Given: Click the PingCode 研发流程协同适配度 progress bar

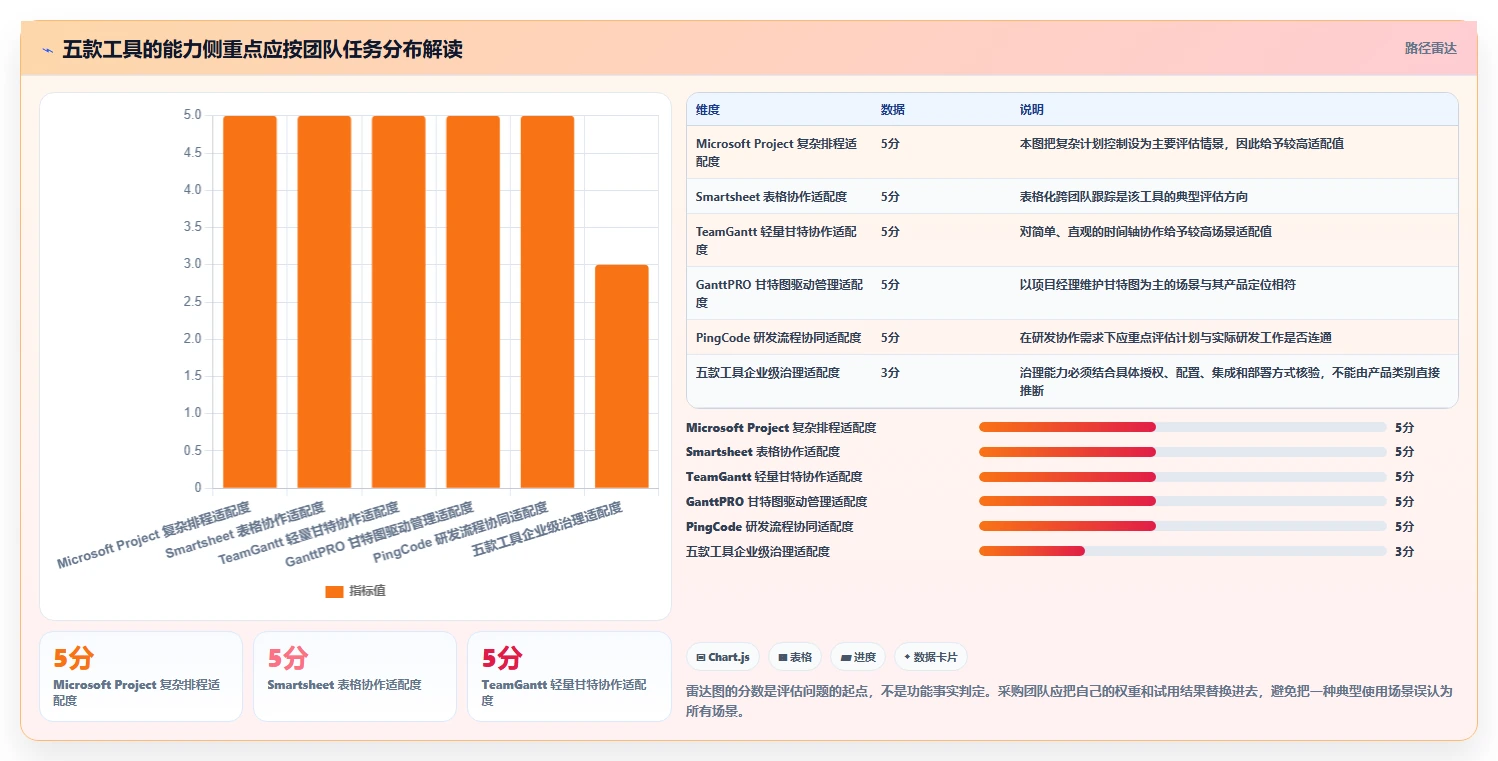Looking at the screenshot, I should pos(1183,526).
